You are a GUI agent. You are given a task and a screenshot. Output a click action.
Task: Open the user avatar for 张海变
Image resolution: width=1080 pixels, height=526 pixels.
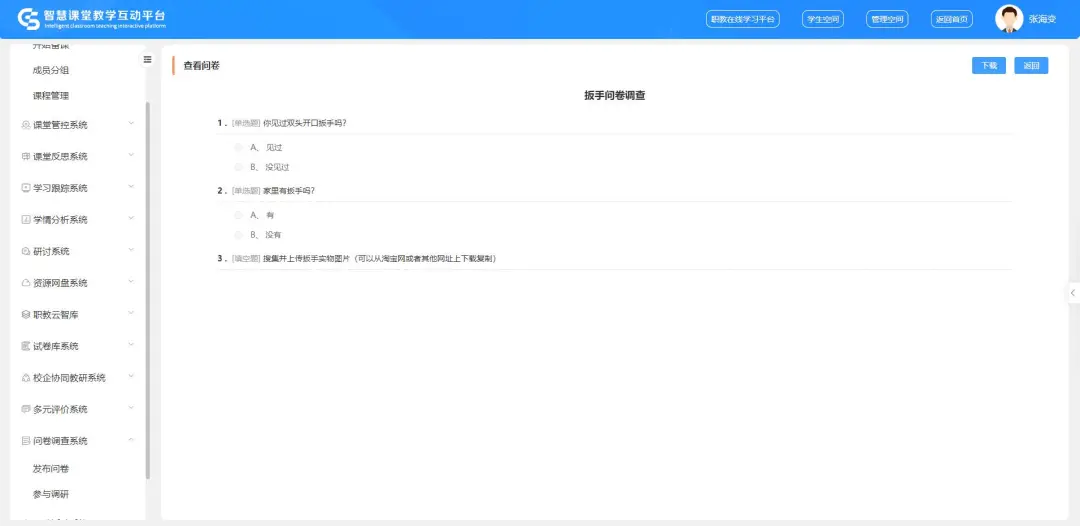[x=1008, y=19]
